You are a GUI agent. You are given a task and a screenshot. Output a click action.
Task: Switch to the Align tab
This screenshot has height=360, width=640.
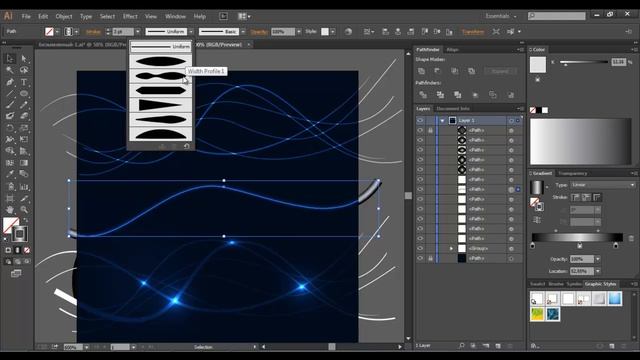(452, 49)
